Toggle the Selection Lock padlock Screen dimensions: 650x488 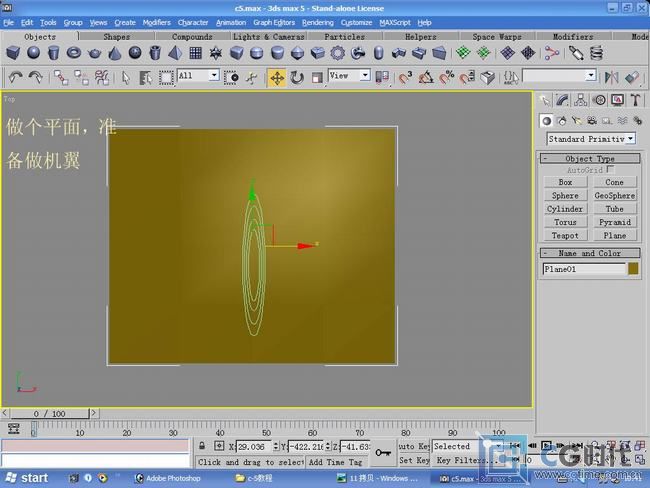point(202,446)
